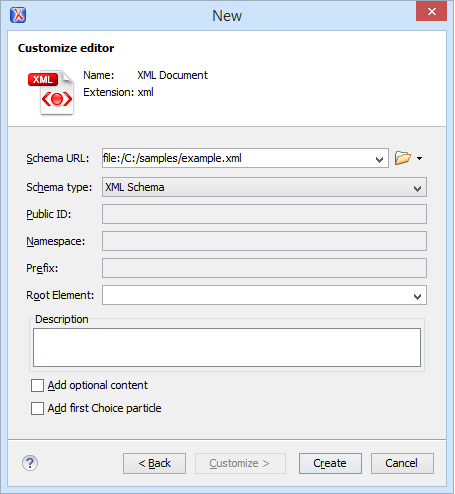Image resolution: width=455 pixels, height=494 pixels.
Task: Toggle Add first Choice particle checkbox
Action: coord(37,408)
